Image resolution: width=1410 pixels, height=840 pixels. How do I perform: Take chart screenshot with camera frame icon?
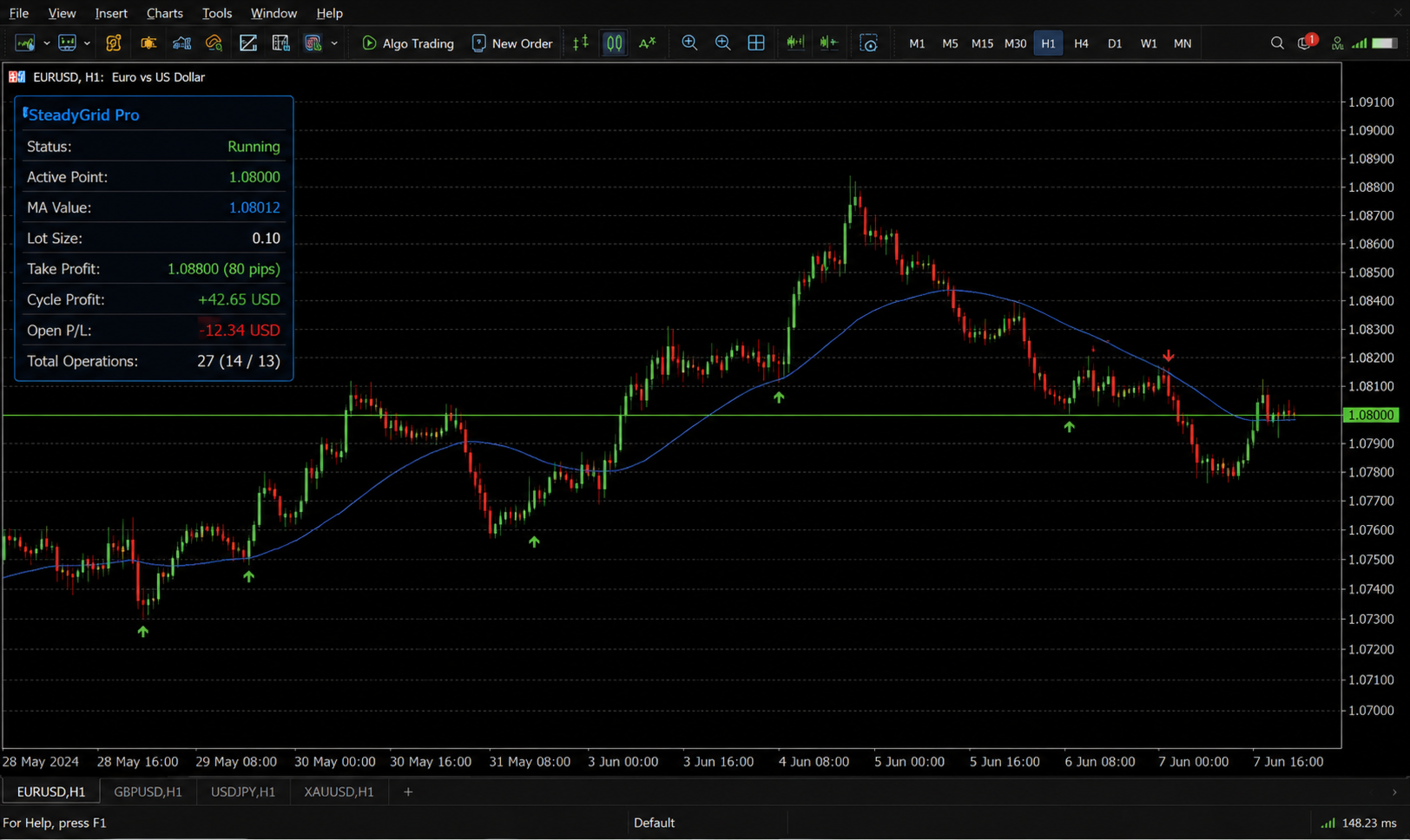pyautogui.click(x=869, y=43)
